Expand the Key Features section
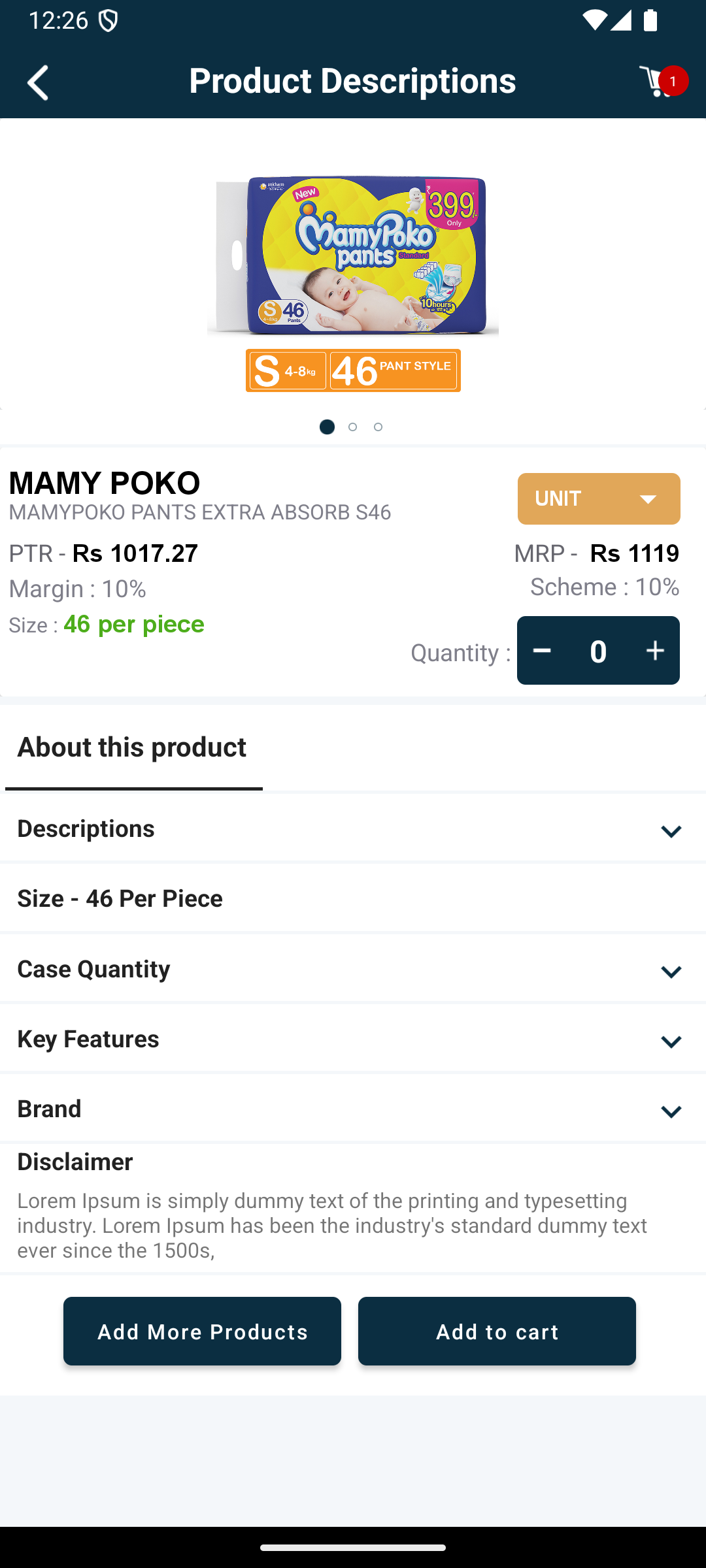The image size is (706, 1568). point(671,1041)
